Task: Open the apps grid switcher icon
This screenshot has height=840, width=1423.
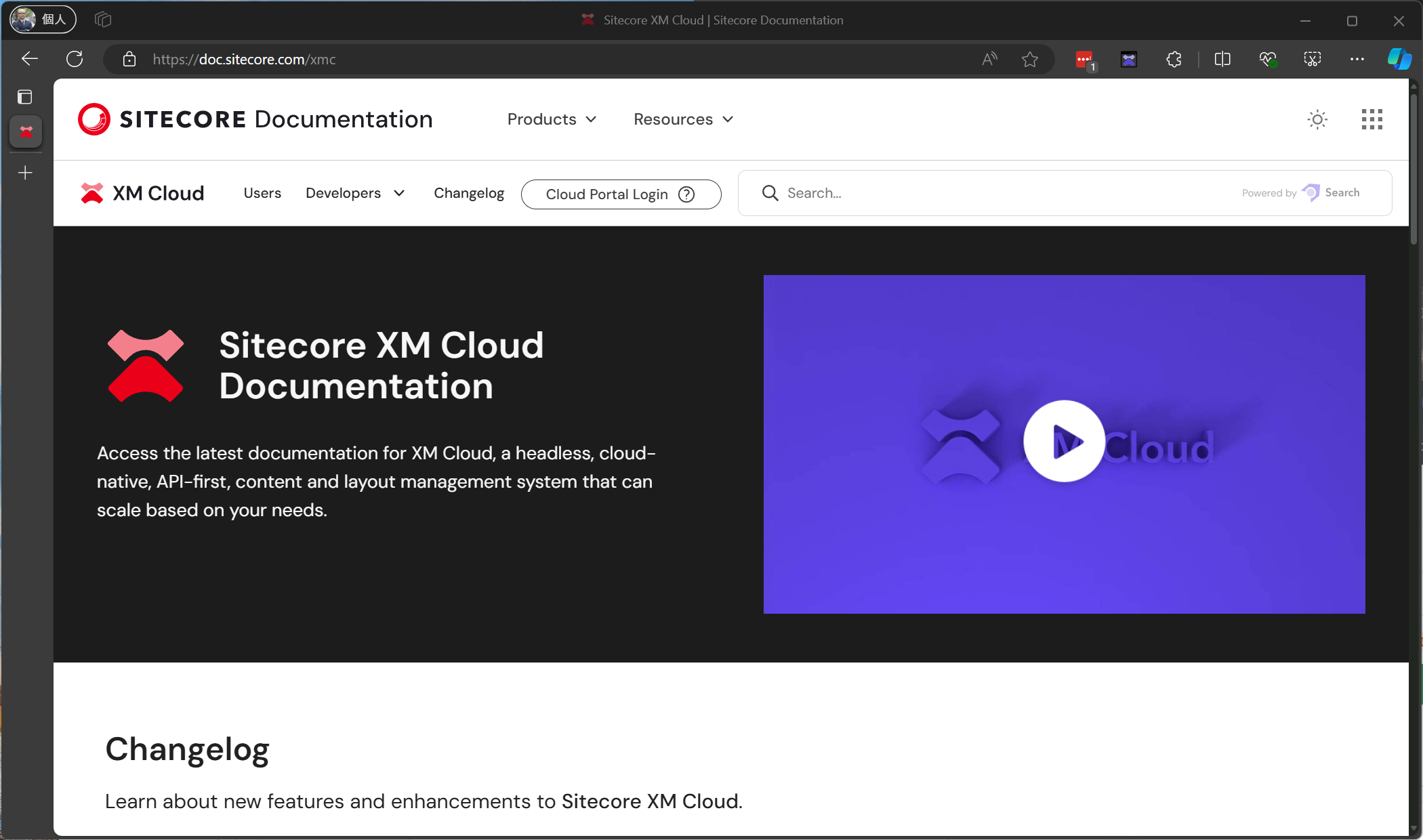Action: pyautogui.click(x=1372, y=119)
